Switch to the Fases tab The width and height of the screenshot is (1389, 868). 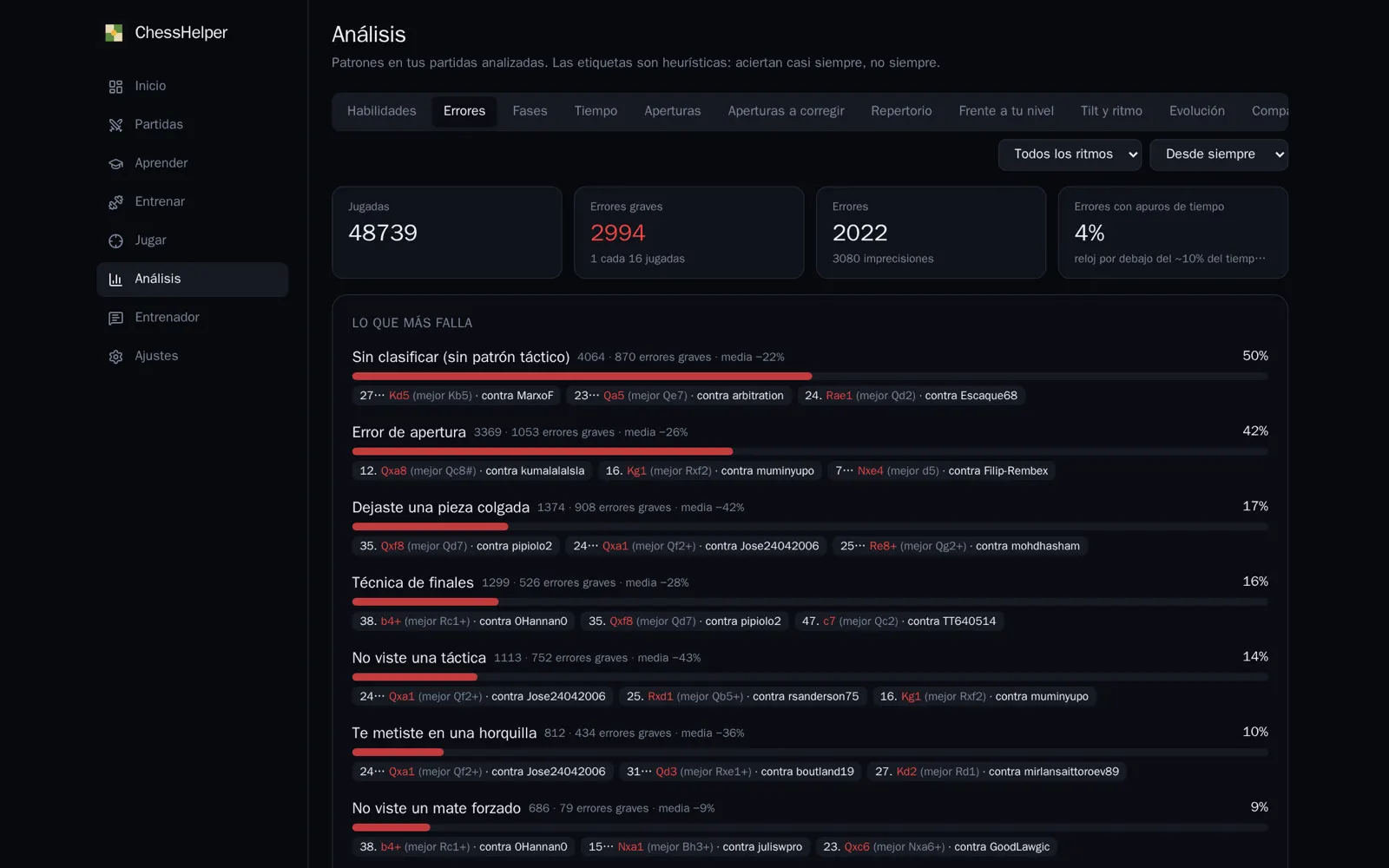[x=530, y=111]
